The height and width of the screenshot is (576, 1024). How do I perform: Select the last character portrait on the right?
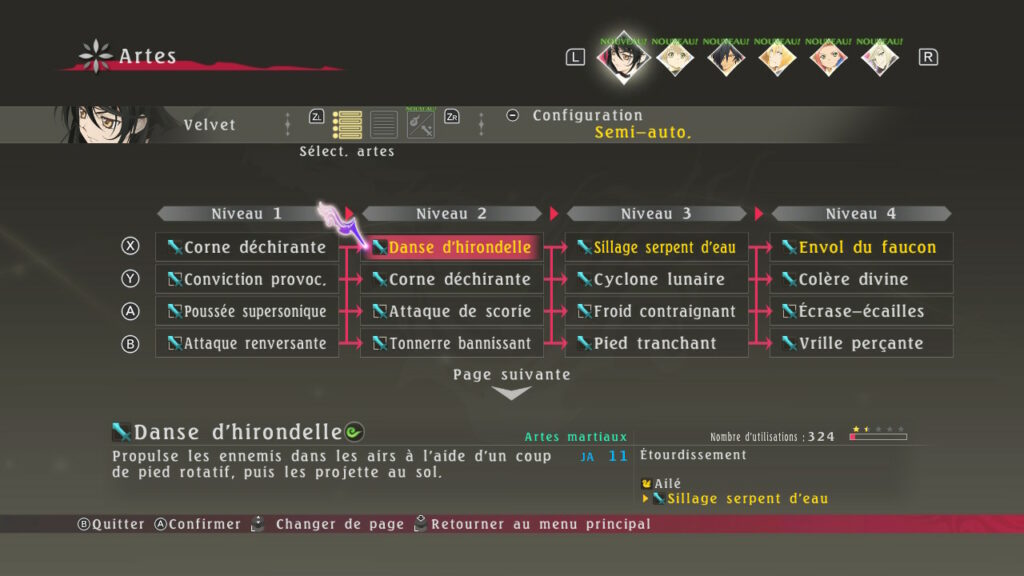tap(880, 58)
